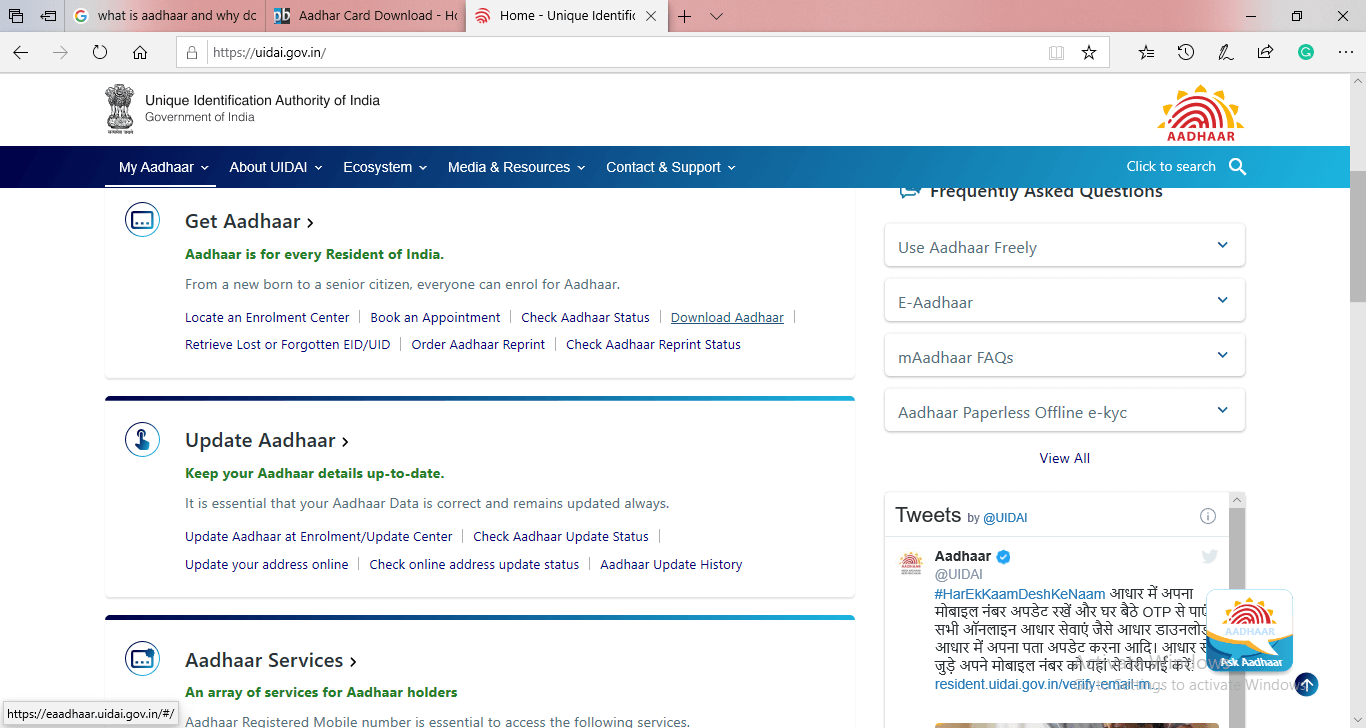Click the Aadhaar logo at top right

[1200, 113]
